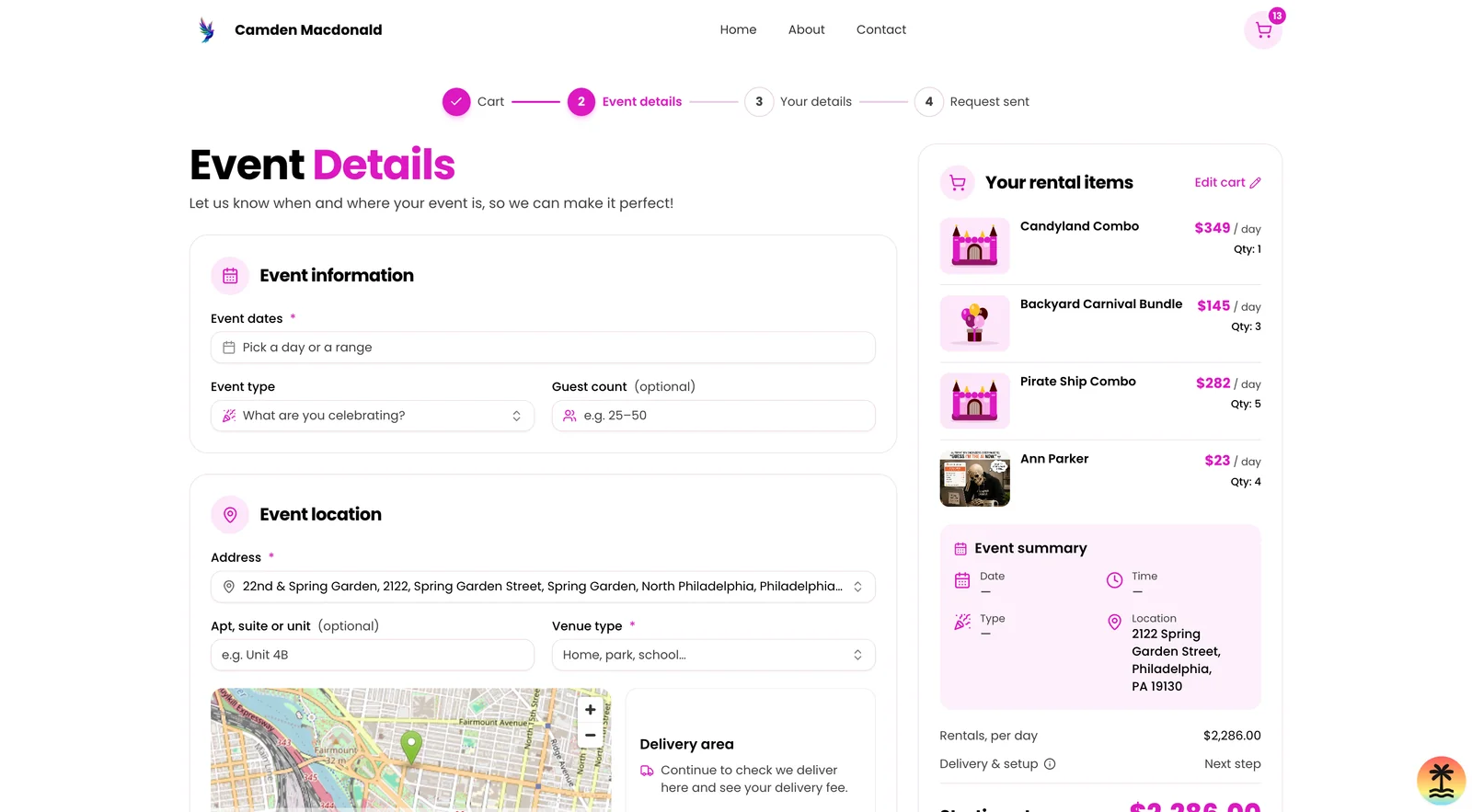The height and width of the screenshot is (812, 1472).
Task: Click the Backyard Carnival Bundle $145 price
Action: click(x=1213, y=306)
